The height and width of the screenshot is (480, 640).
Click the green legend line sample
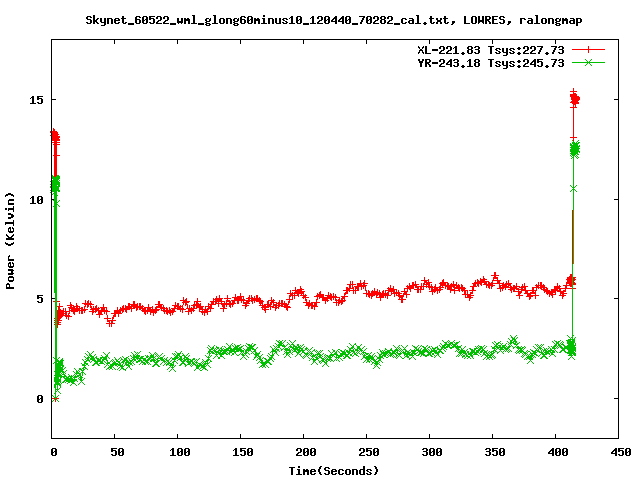tap(588, 63)
